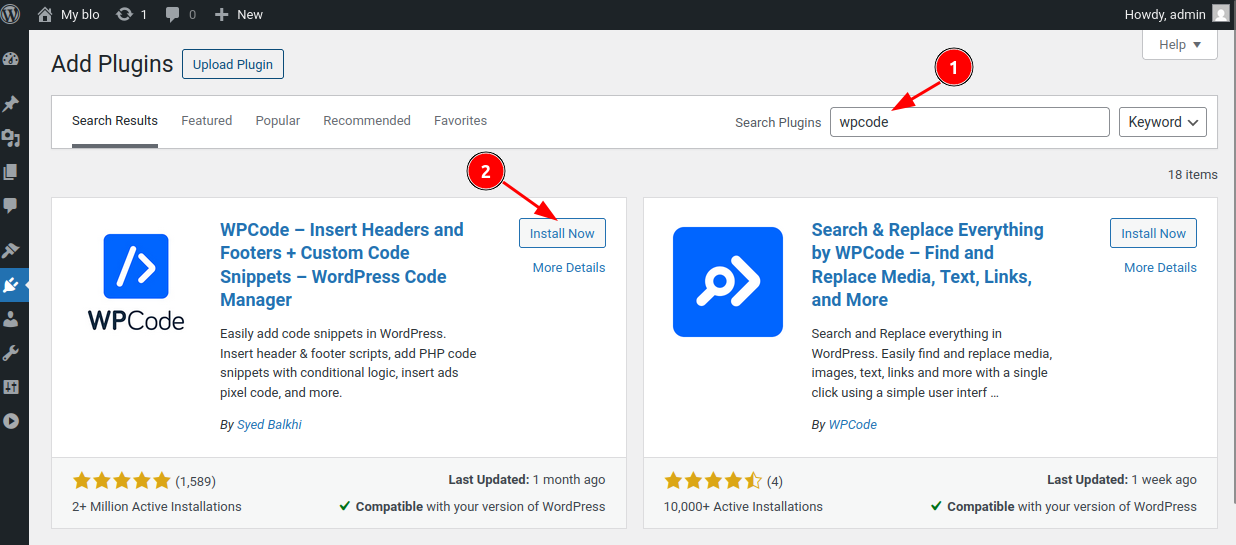Open Posts via sidebar pushpin icon
Screen dimensions: 1236x545
[x=11, y=104]
